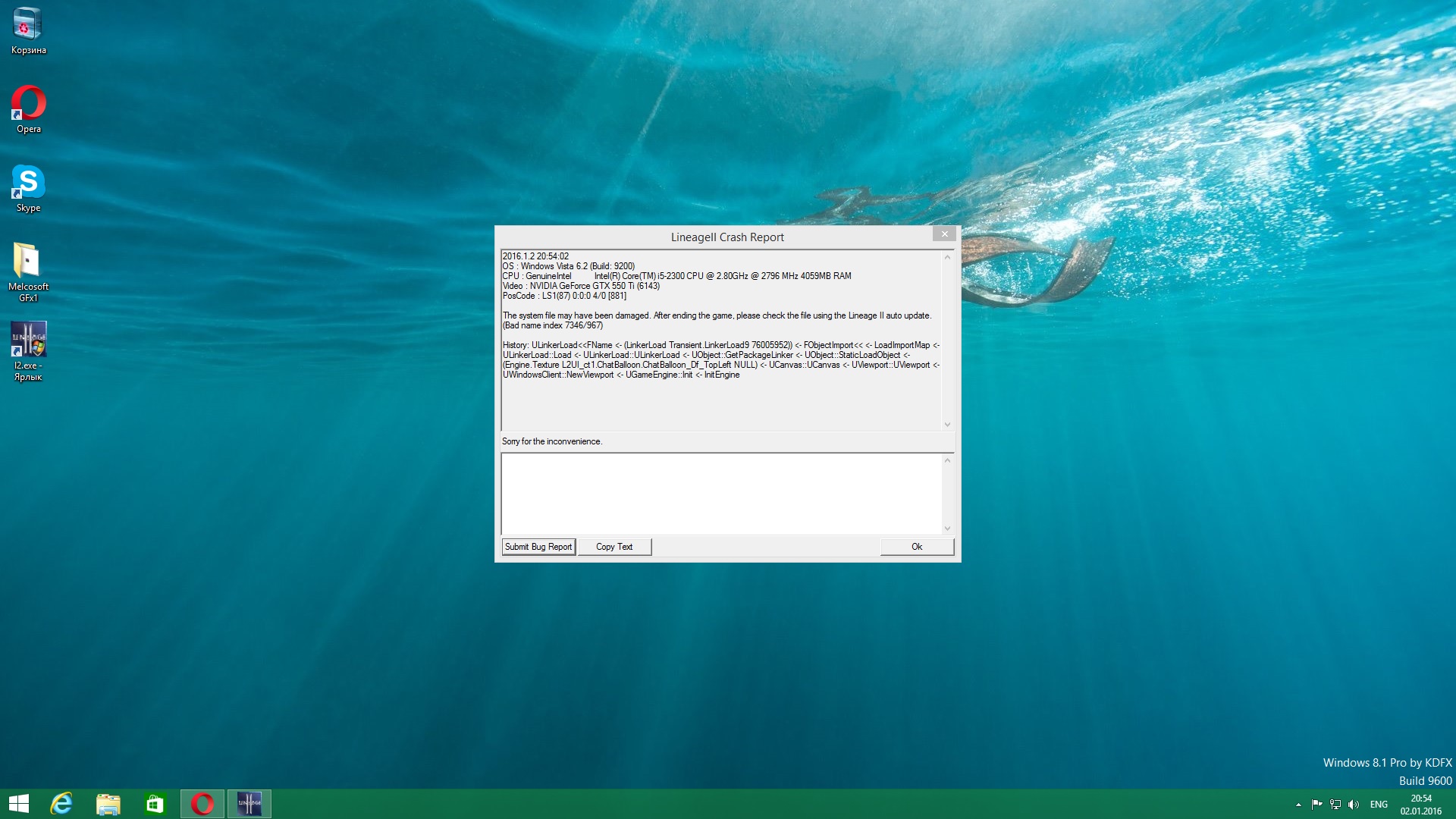The height and width of the screenshot is (819, 1456).
Task: Click the comment box down scroll arrow
Action: point(947,529)
